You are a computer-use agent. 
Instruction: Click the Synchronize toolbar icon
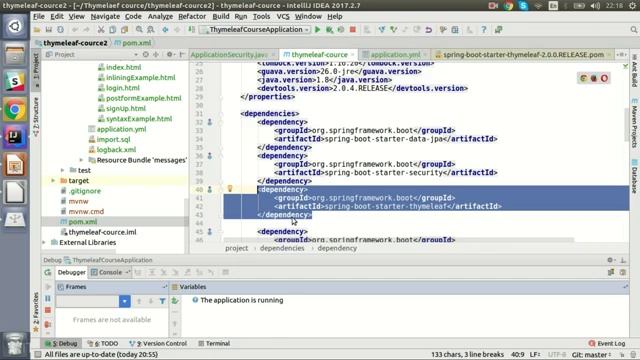[x=60, y=30]
